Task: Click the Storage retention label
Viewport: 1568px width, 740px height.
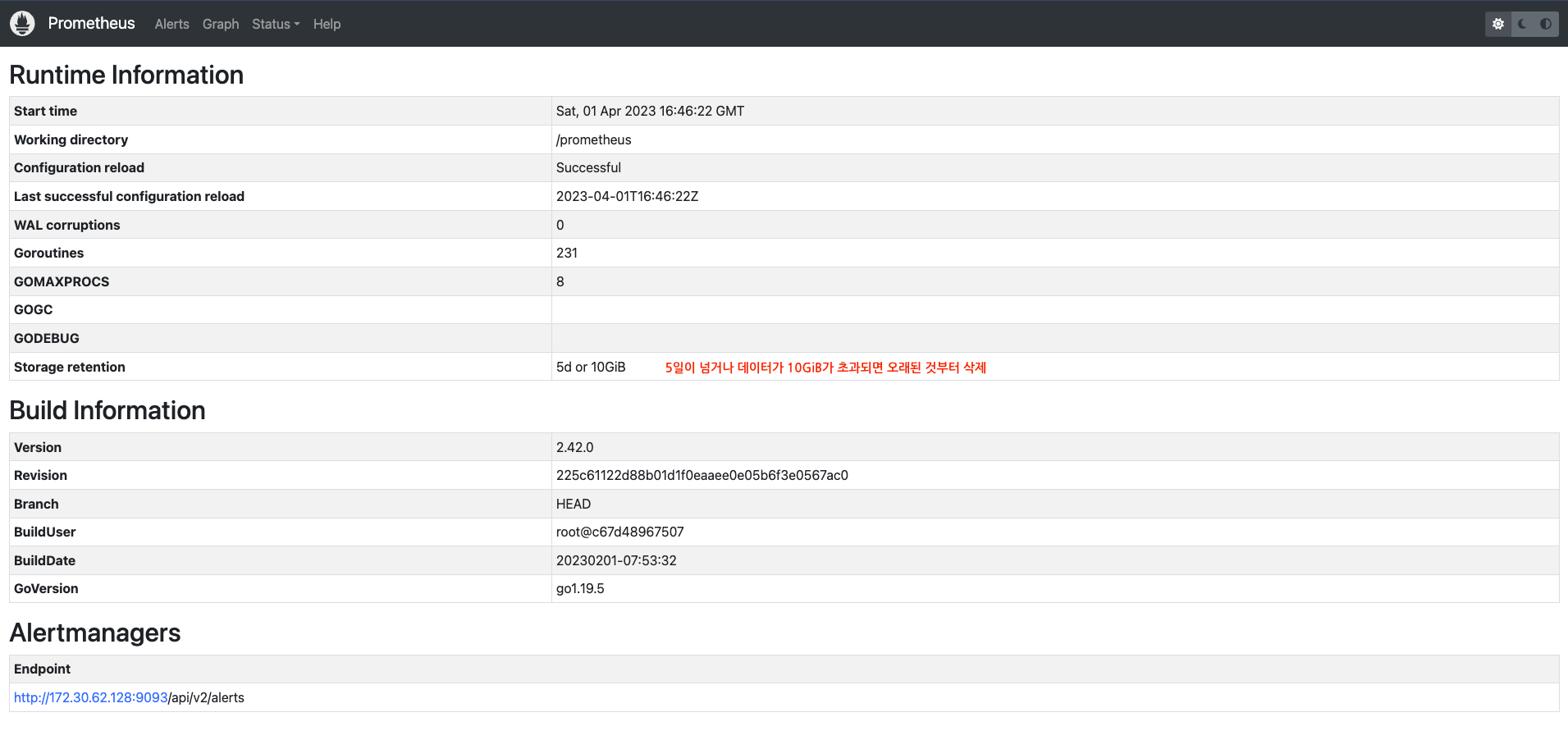Action: [x=70, y=368]
